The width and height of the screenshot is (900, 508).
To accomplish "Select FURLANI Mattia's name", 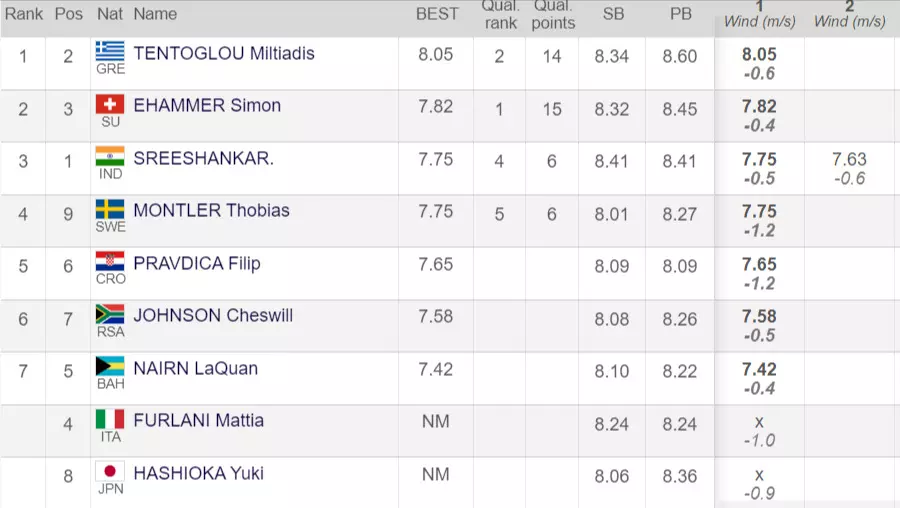I will [x=198, y=420].
